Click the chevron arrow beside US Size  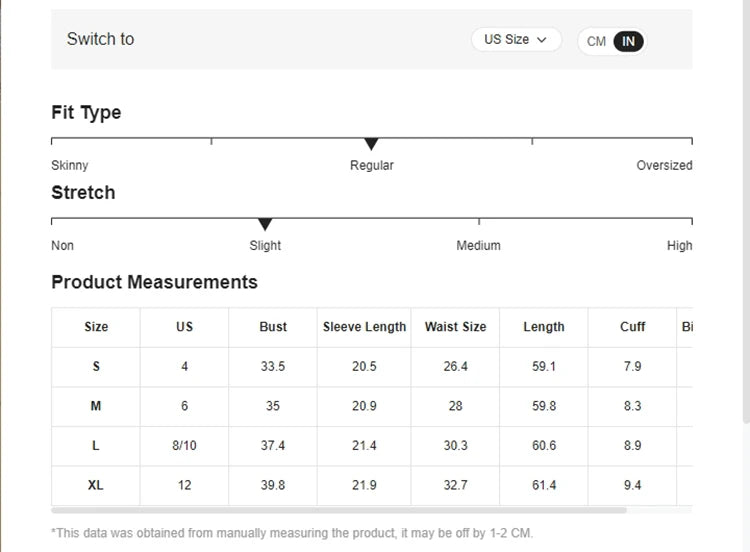pyautogui.click(x=542, y=40)
